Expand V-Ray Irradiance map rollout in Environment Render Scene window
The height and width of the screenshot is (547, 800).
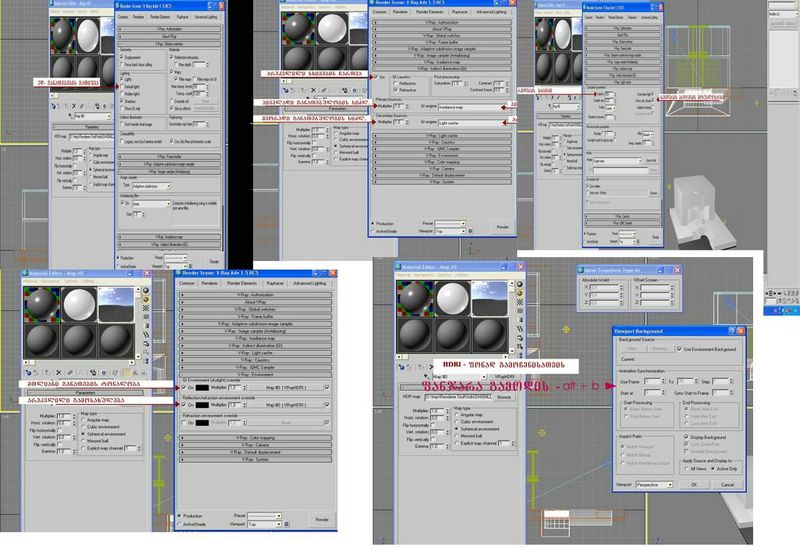click(x=255, y=338)
